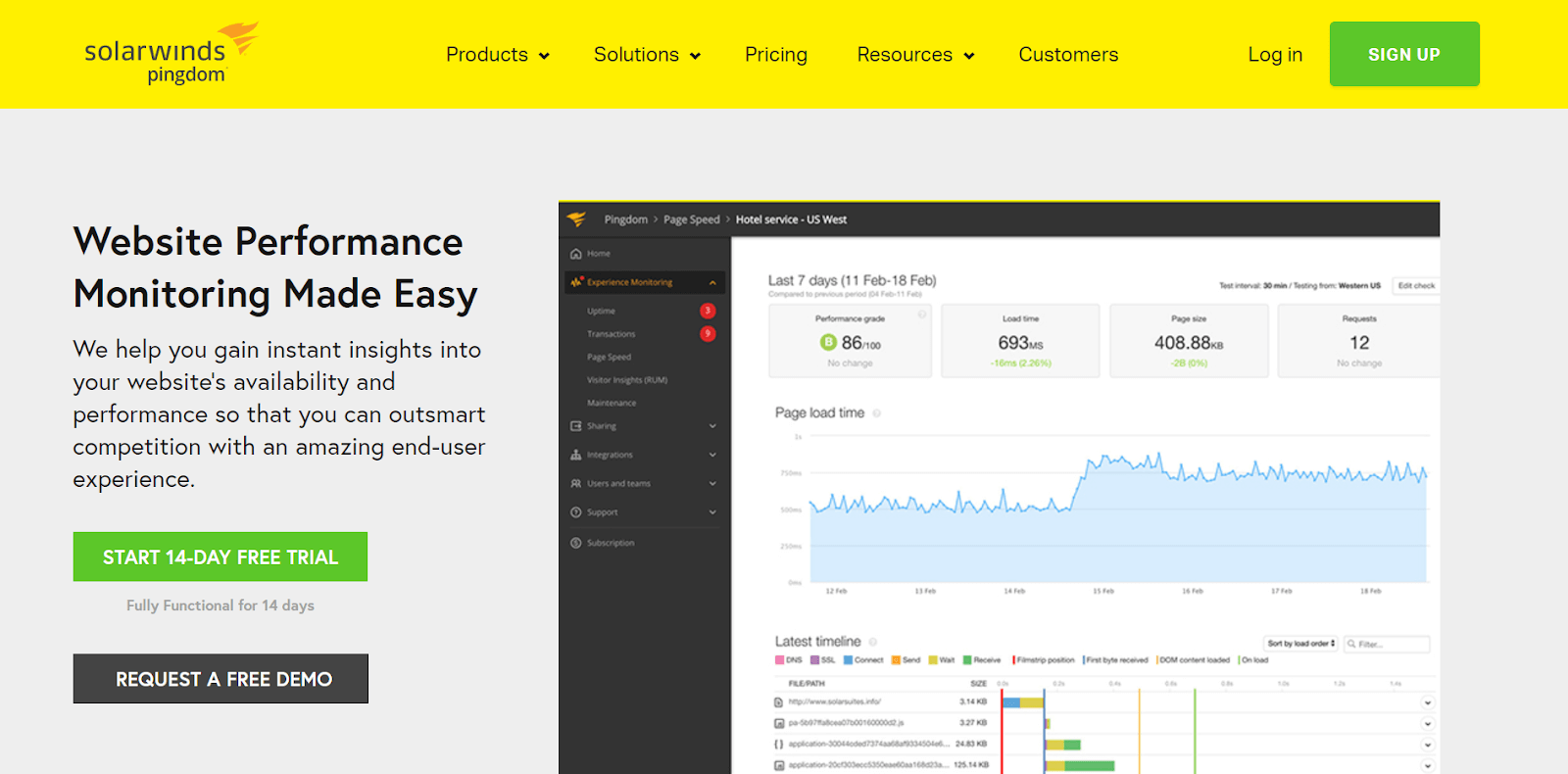
Task: Click the Requests 12 card
Action: tap(1359, 340)
